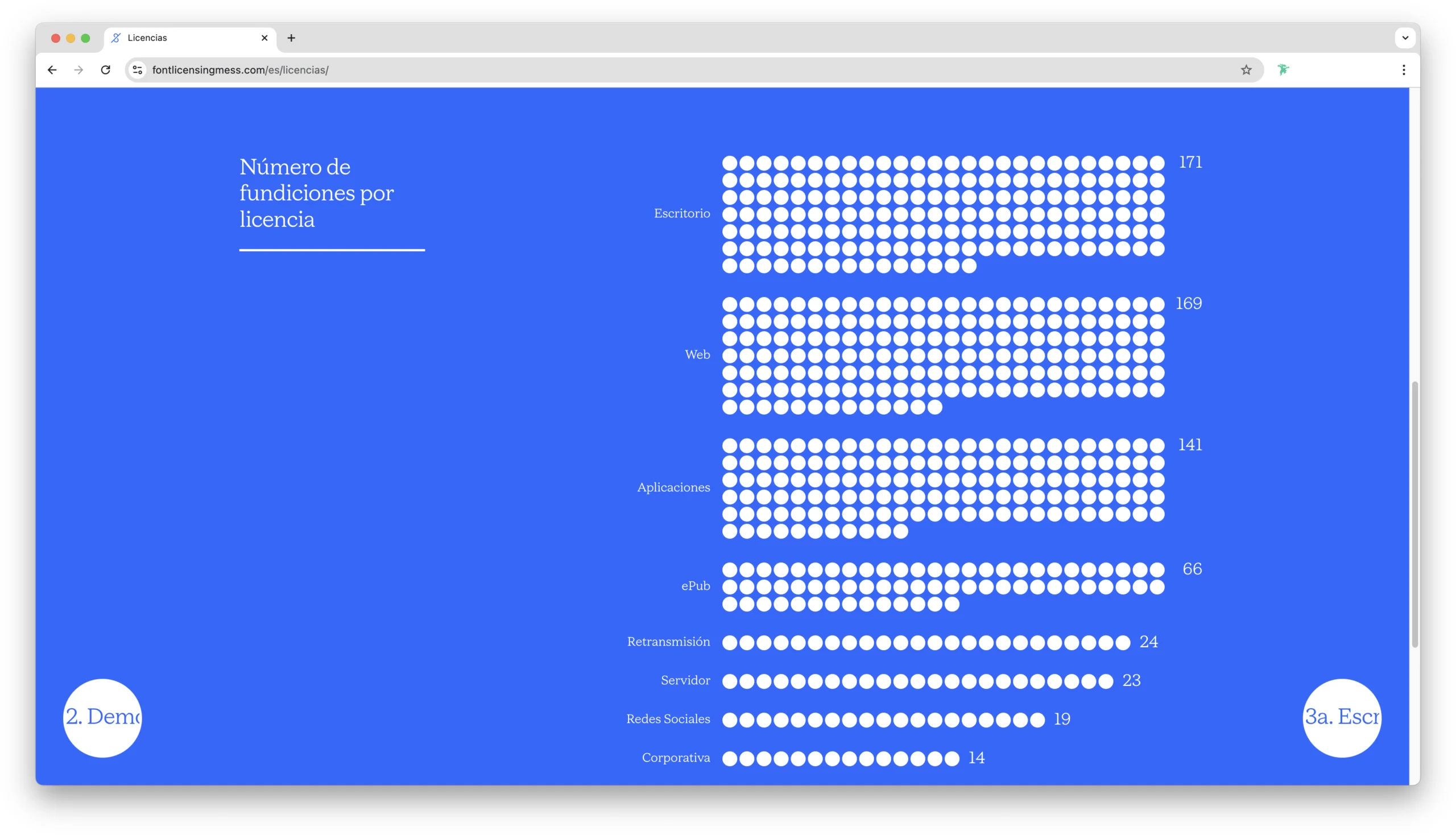This screenshot has width=1456, height=835.
Task: Bookmark this page with the star icon
Action: (x=1246, y=70)
